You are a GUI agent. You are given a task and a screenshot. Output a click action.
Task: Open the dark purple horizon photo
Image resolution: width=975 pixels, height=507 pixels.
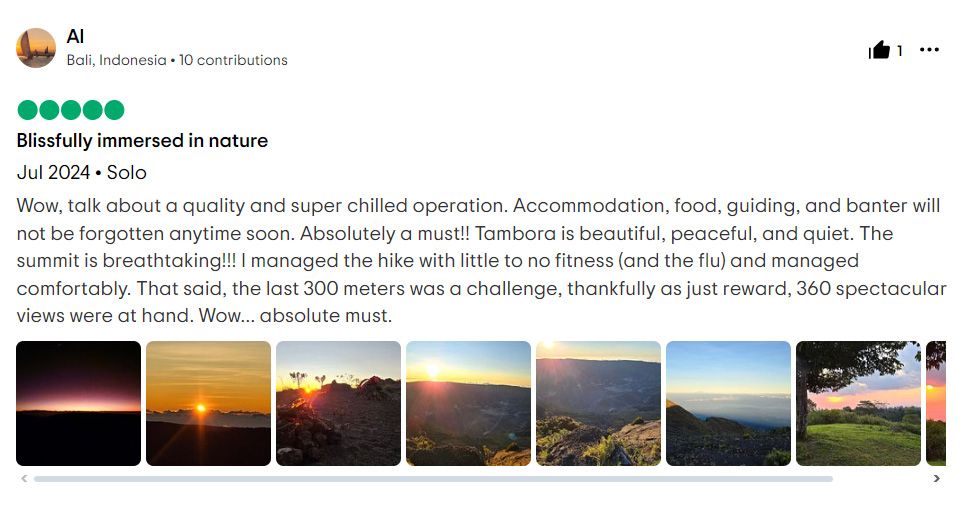coord(78,403)
